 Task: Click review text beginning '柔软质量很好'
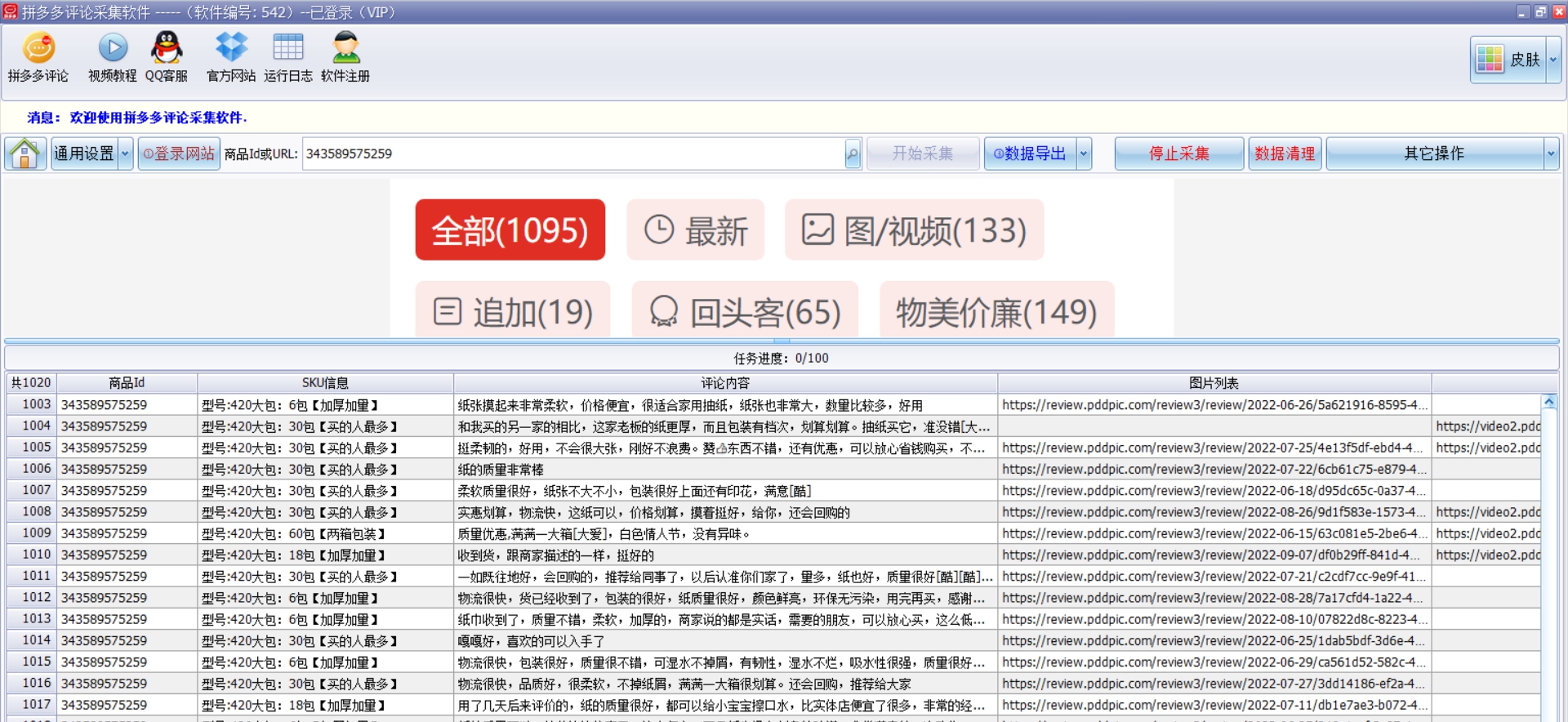coord(634,491)
